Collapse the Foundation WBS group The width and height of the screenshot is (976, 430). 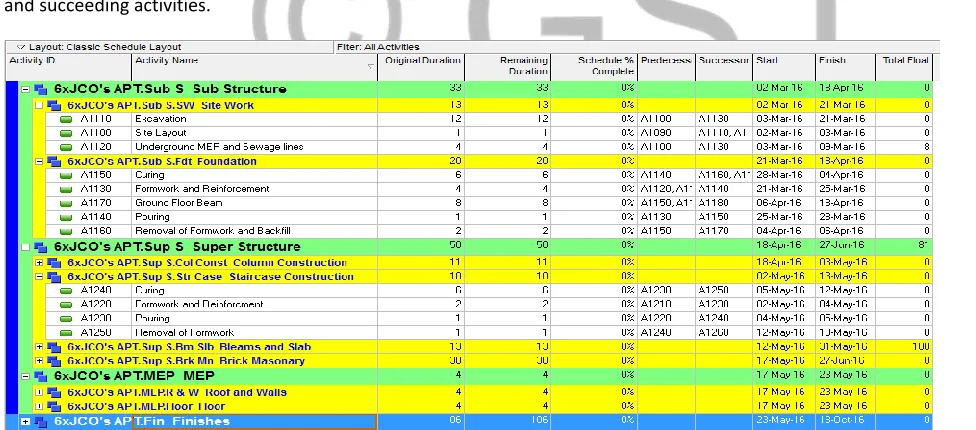[39, 161]
